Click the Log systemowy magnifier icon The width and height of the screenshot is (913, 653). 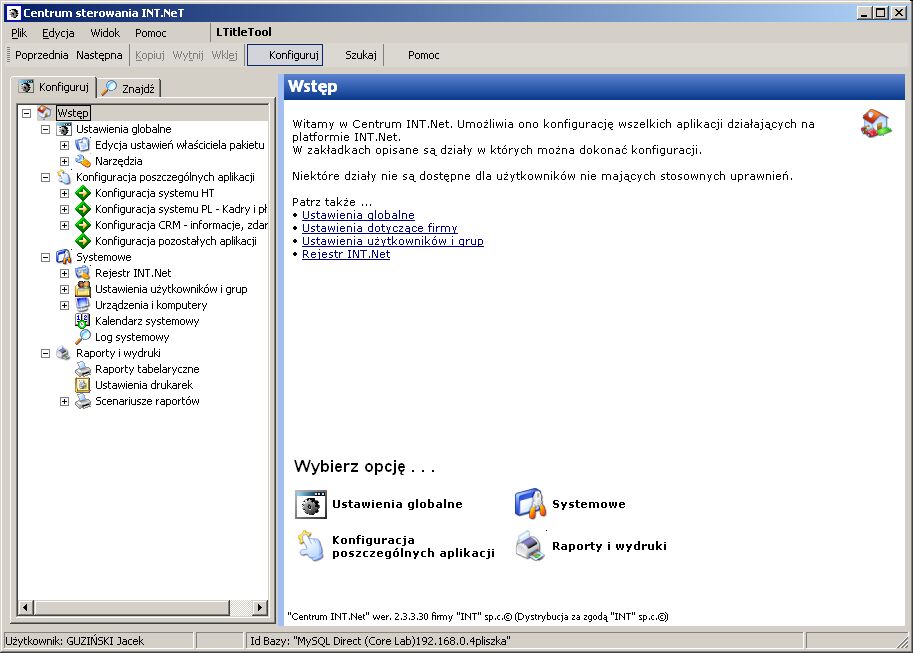83,337
